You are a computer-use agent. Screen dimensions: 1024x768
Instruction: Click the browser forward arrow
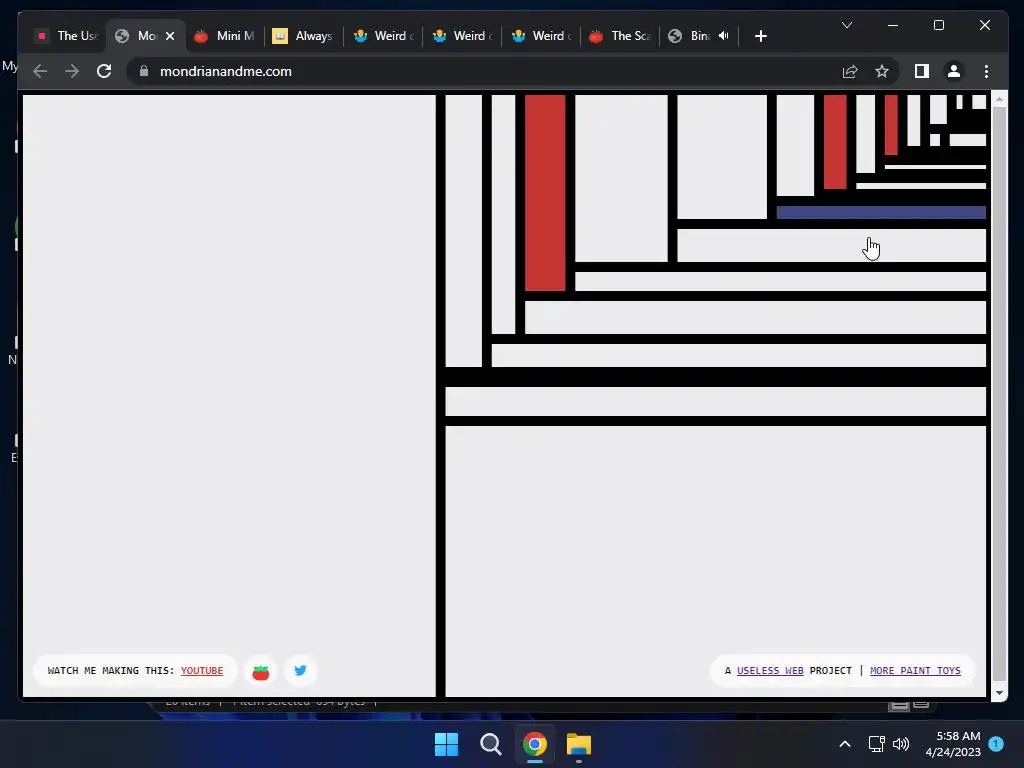(72, 71)
